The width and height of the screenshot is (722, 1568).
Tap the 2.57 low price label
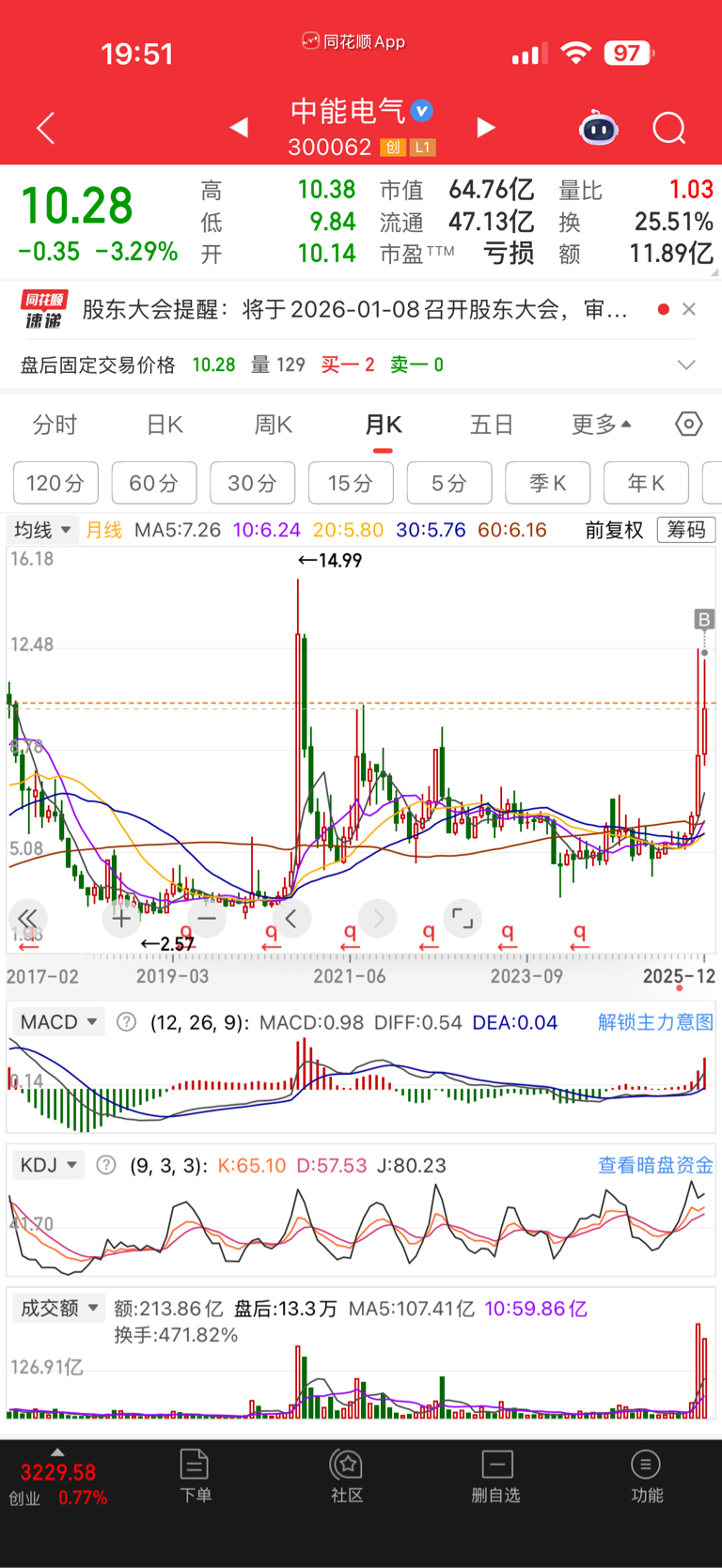(167, 943)
